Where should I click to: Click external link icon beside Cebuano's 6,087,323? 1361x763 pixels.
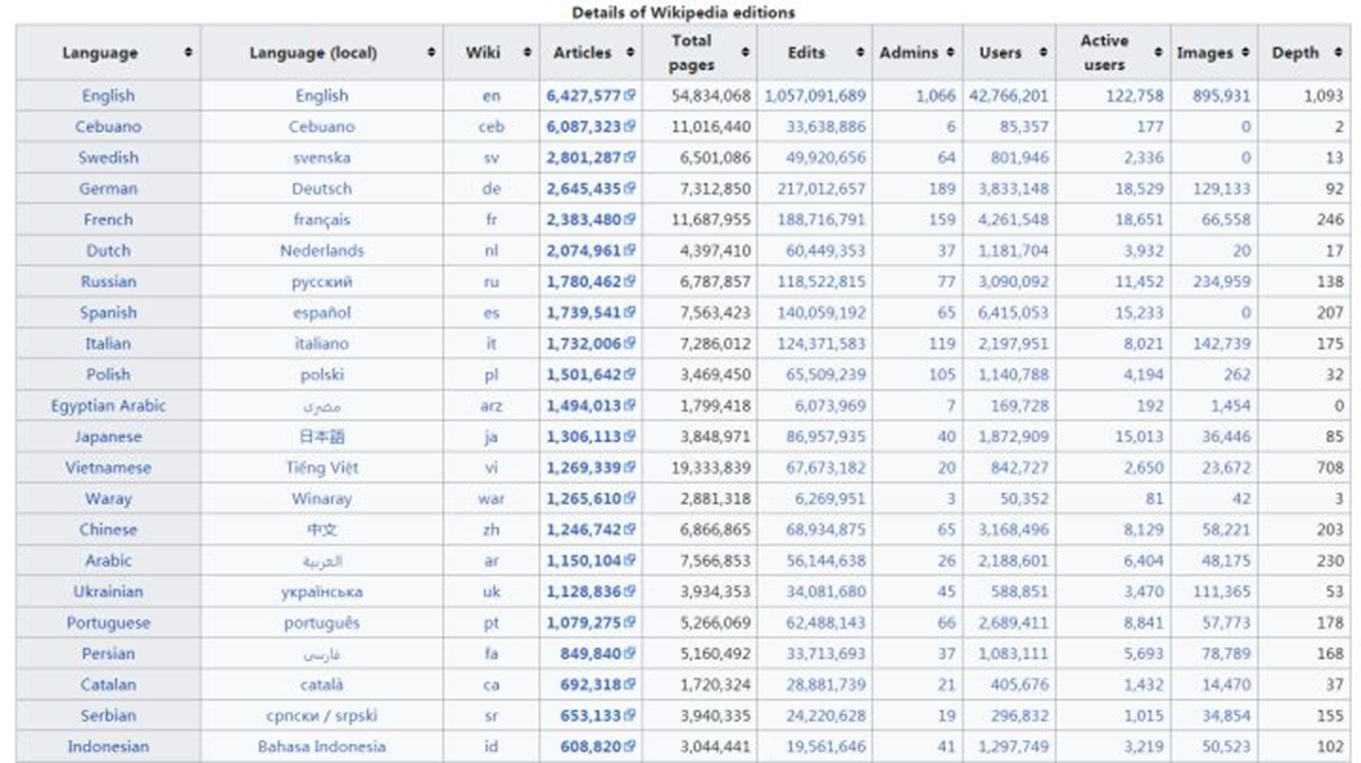tap(630, 128)
